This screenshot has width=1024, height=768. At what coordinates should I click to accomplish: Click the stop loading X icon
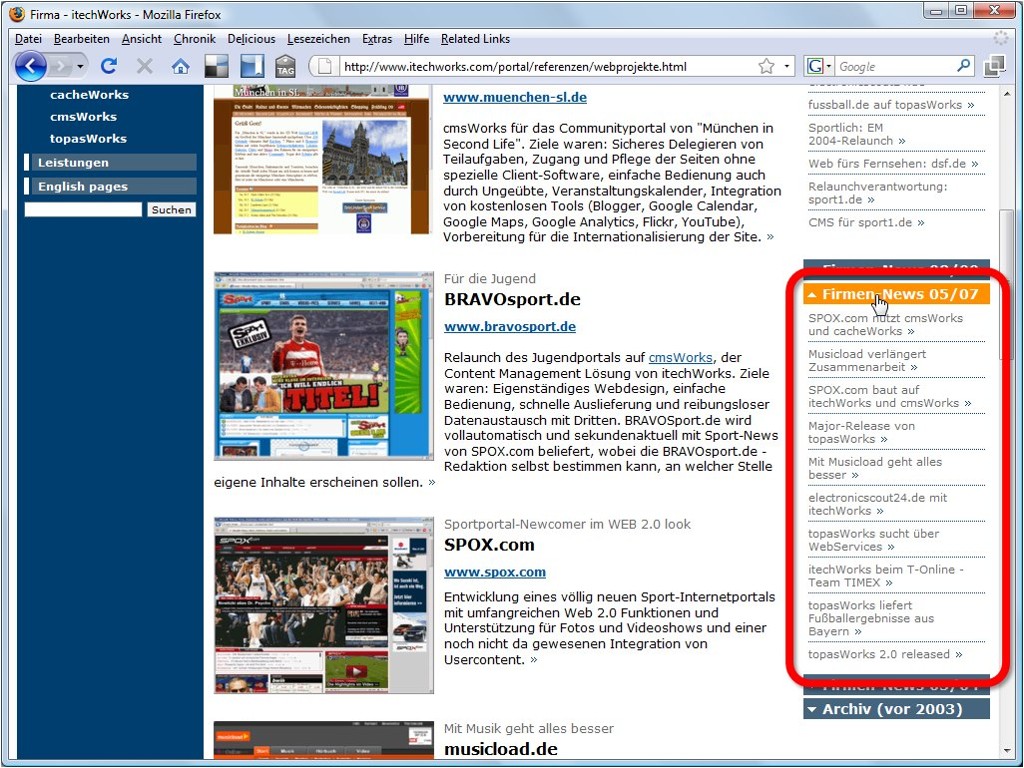click(x=144, y=66)
